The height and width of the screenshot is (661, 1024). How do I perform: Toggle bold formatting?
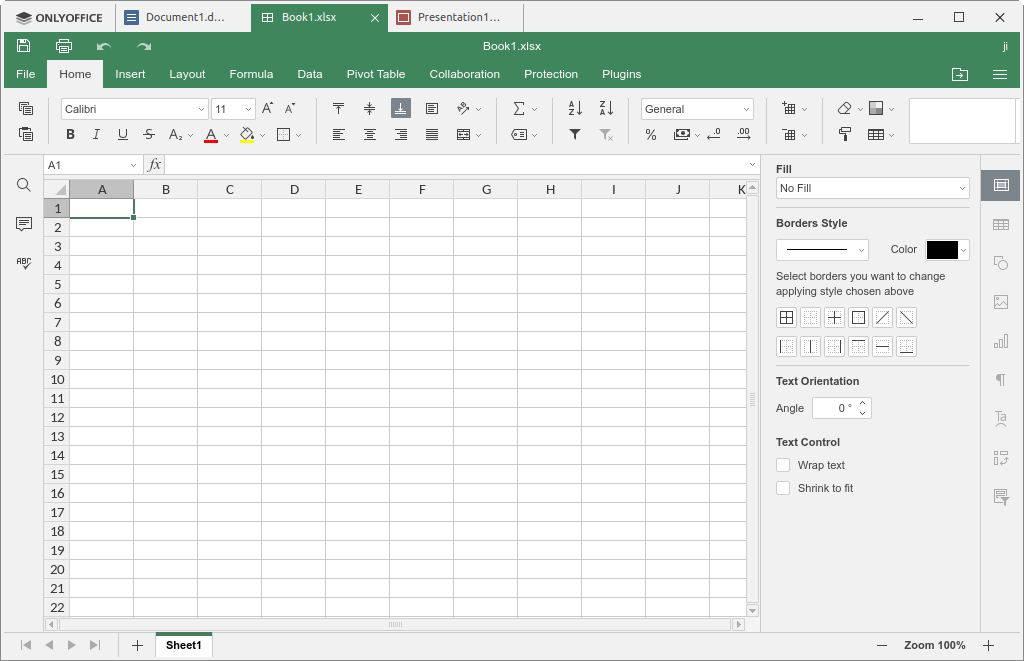[70, 135]
